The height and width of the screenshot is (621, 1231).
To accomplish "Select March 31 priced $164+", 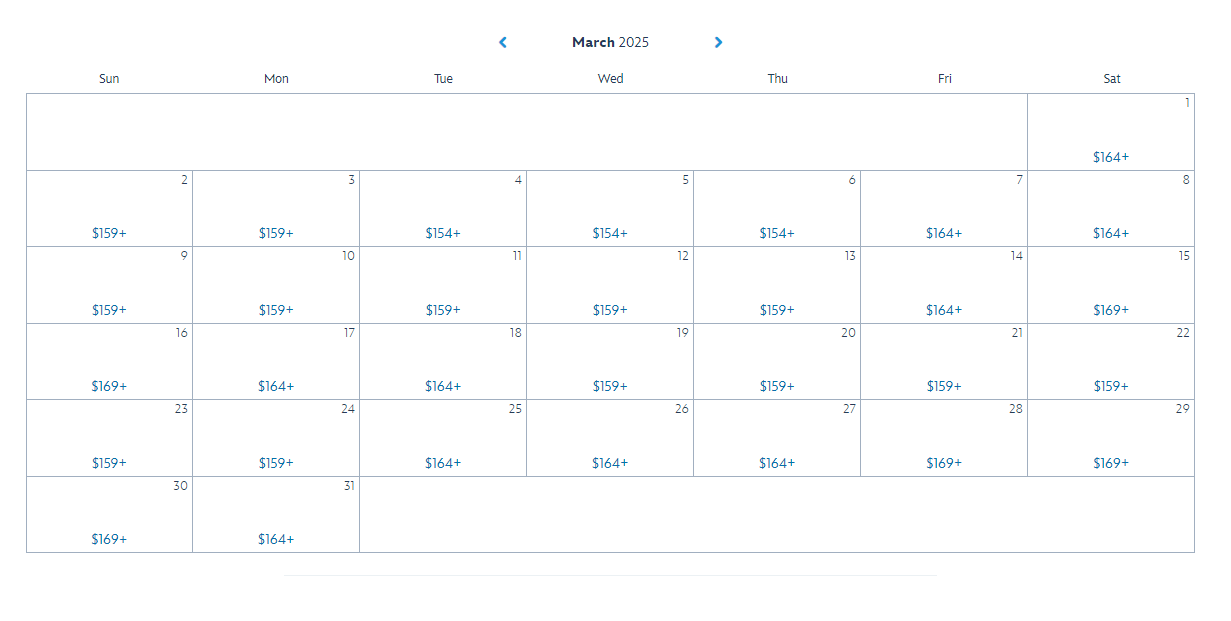I will (x=276, y=515).
